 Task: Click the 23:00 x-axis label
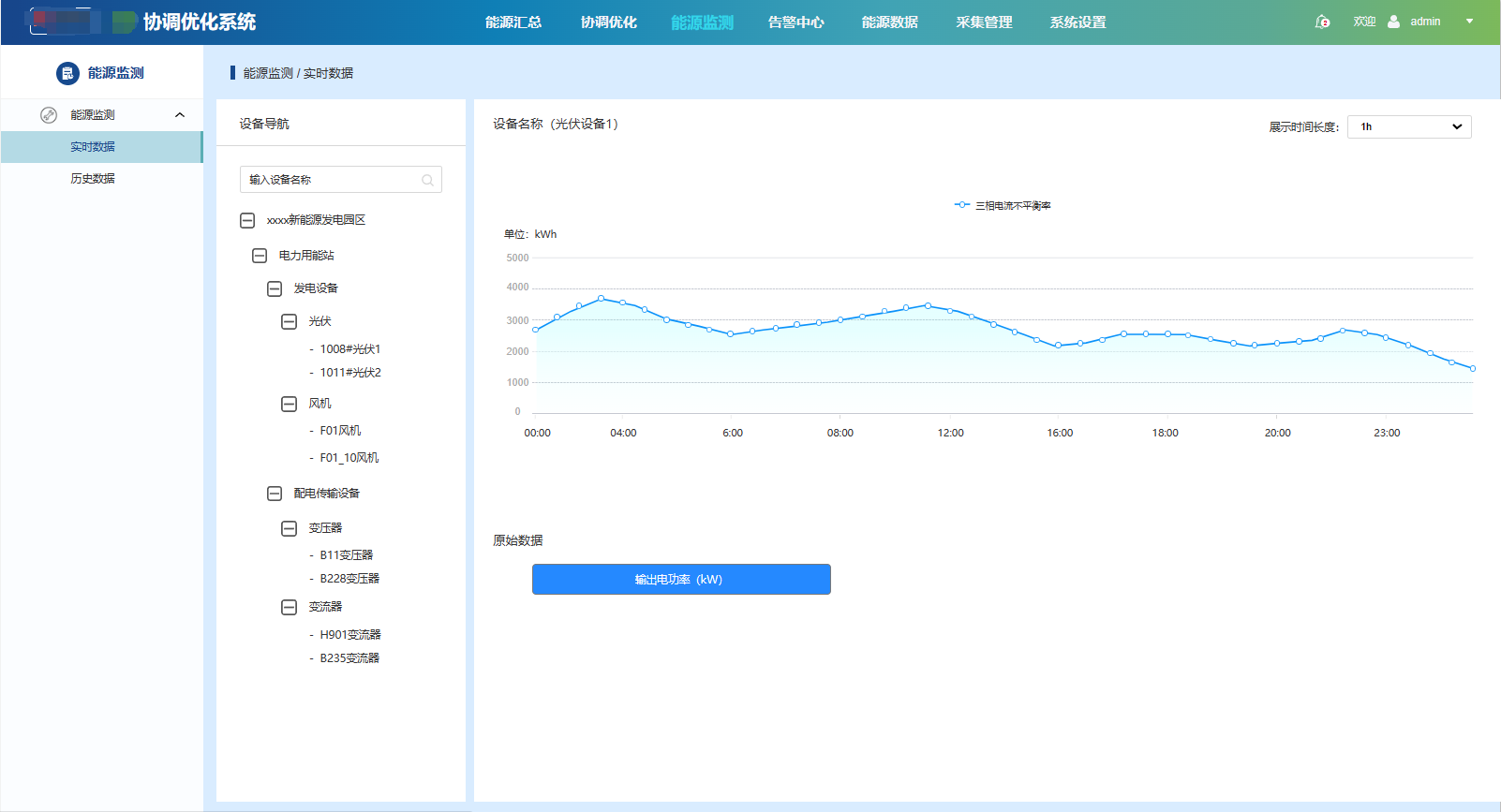(1387, 433)
